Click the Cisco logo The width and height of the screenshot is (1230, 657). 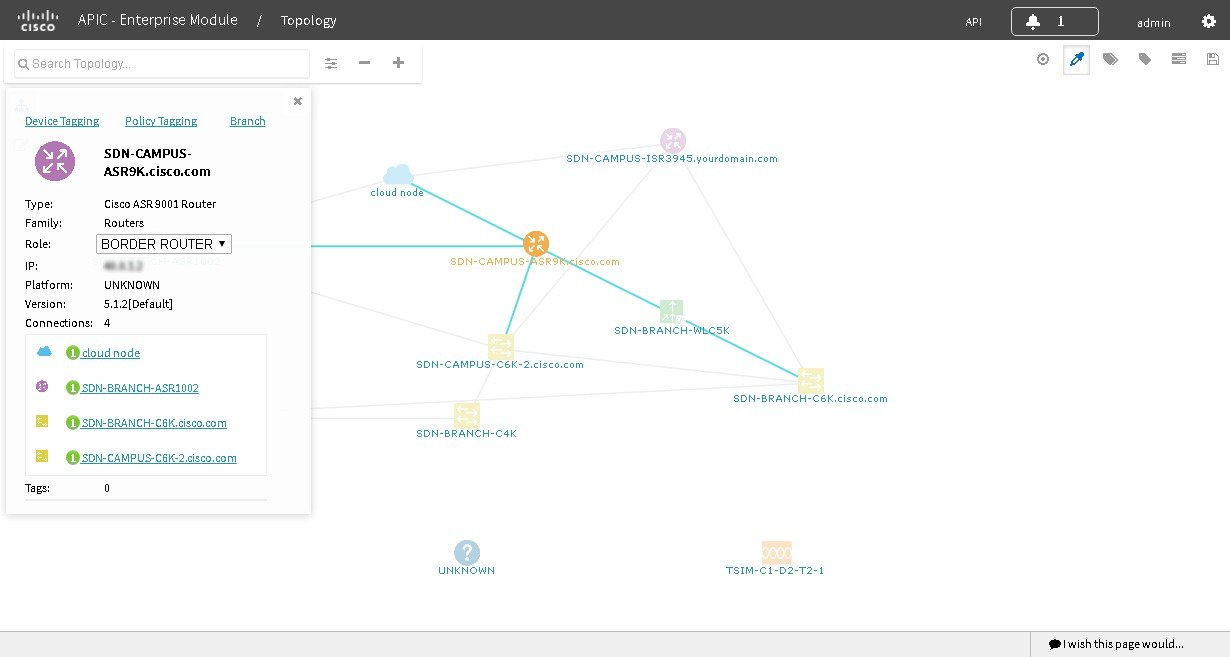39,20
